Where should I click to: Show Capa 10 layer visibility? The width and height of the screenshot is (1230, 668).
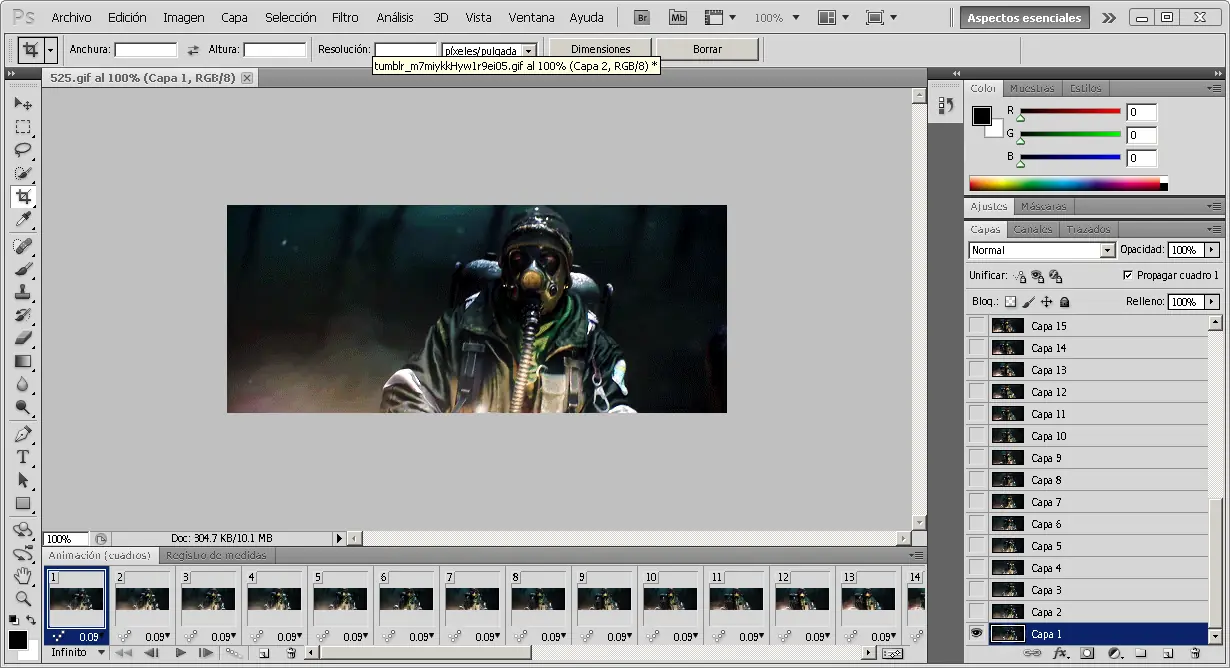pyautogui.click(x=976, y=435)
